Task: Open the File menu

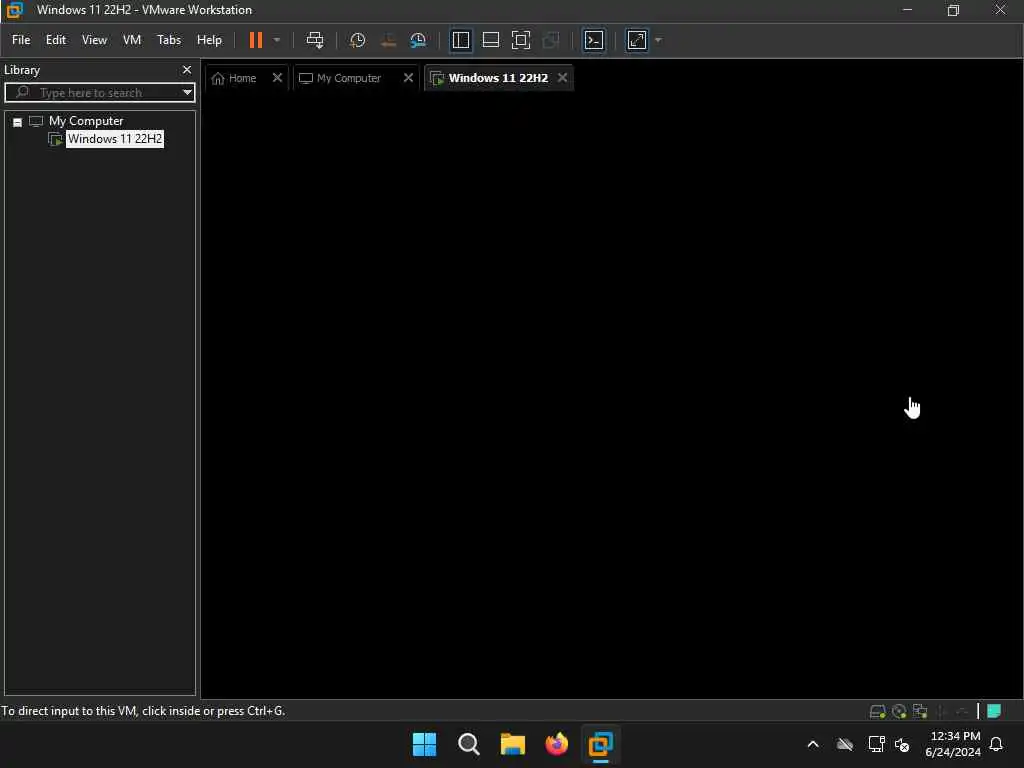Action: coord(21,40)
